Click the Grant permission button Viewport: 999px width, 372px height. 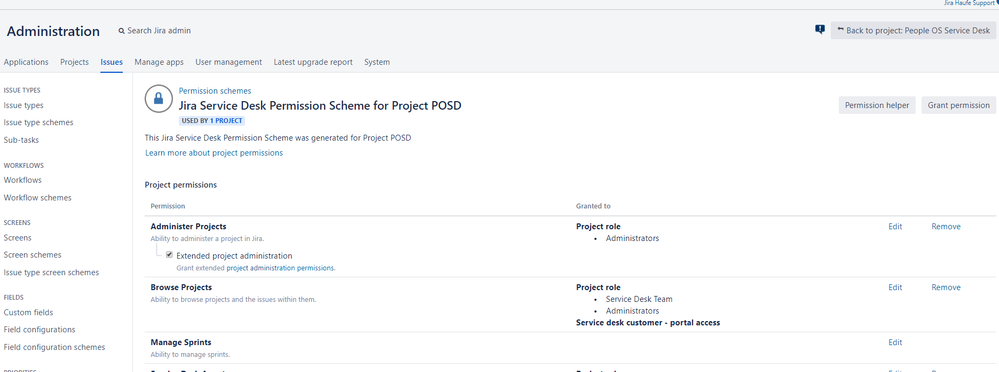click(958, 105)
